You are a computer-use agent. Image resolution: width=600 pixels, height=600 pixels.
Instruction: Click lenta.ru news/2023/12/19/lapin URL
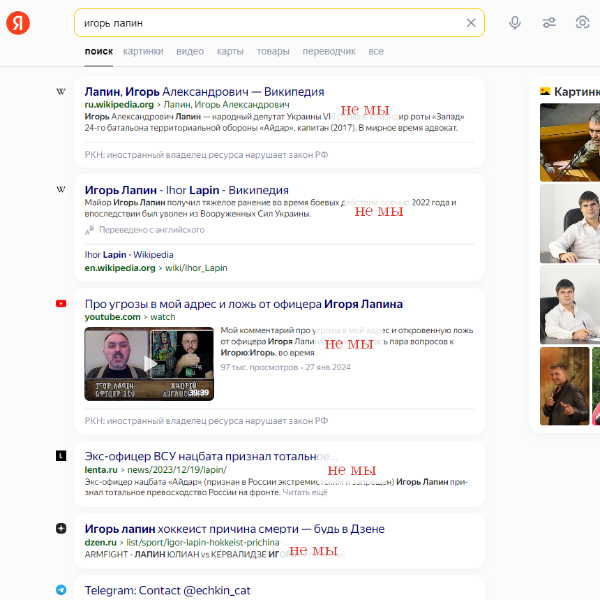coord(156,470)
